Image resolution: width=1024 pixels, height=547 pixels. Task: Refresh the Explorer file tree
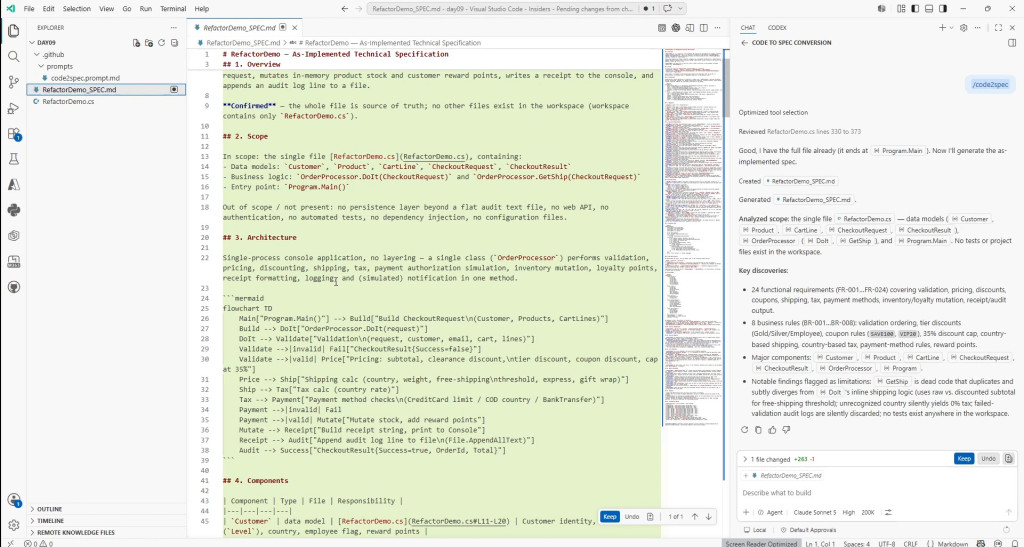point(161,42)
